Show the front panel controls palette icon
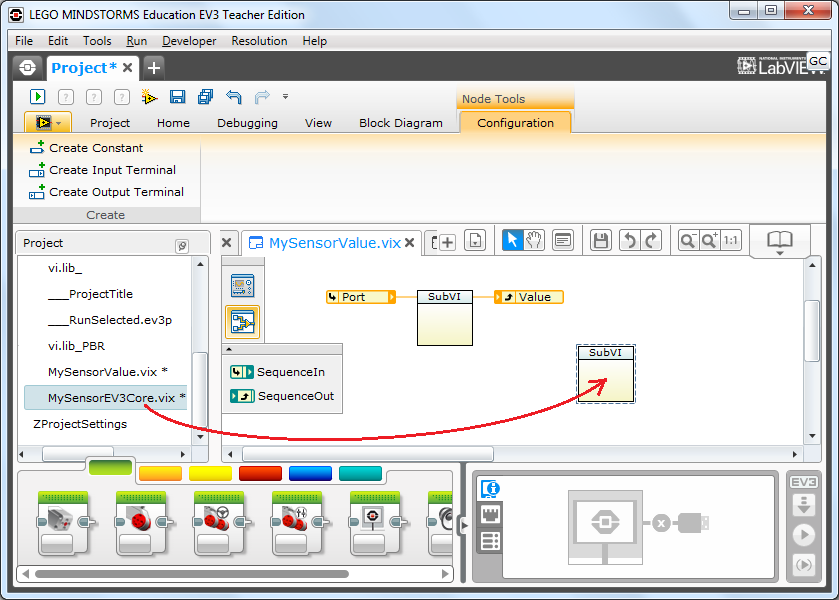This screenshot has width=839, height=600. click(x=242, y=285)
